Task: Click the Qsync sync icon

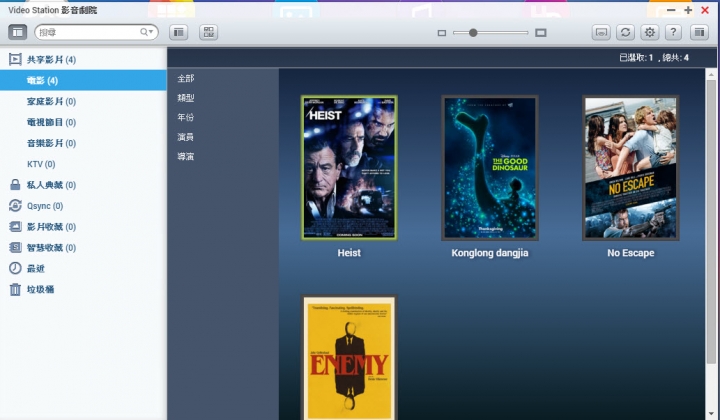Action: [x=15, y=206]
